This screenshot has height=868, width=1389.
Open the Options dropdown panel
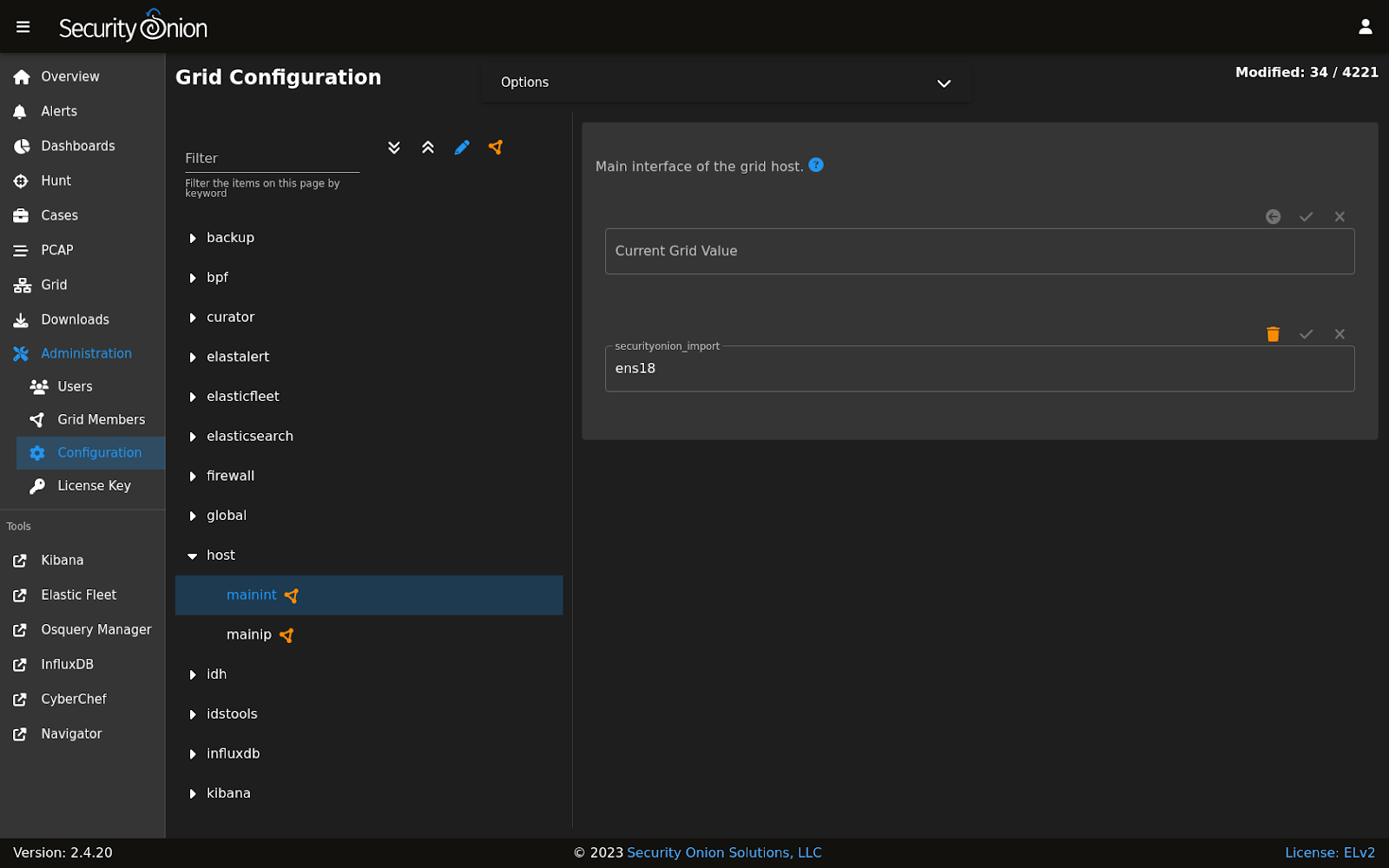tap(726, 82)
